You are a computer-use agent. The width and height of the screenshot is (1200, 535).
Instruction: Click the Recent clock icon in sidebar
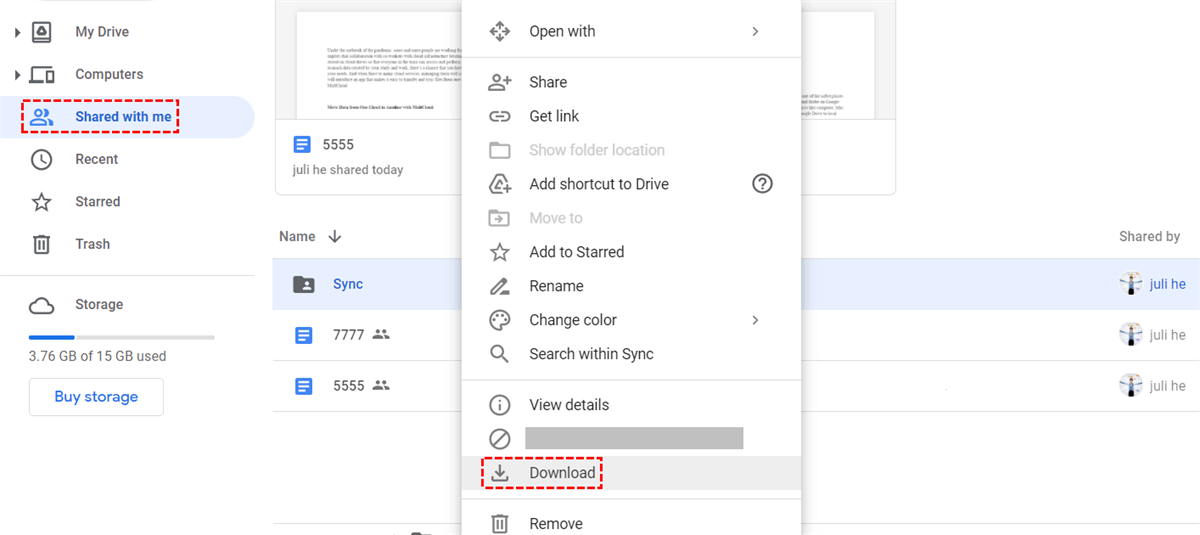(41, 160)
